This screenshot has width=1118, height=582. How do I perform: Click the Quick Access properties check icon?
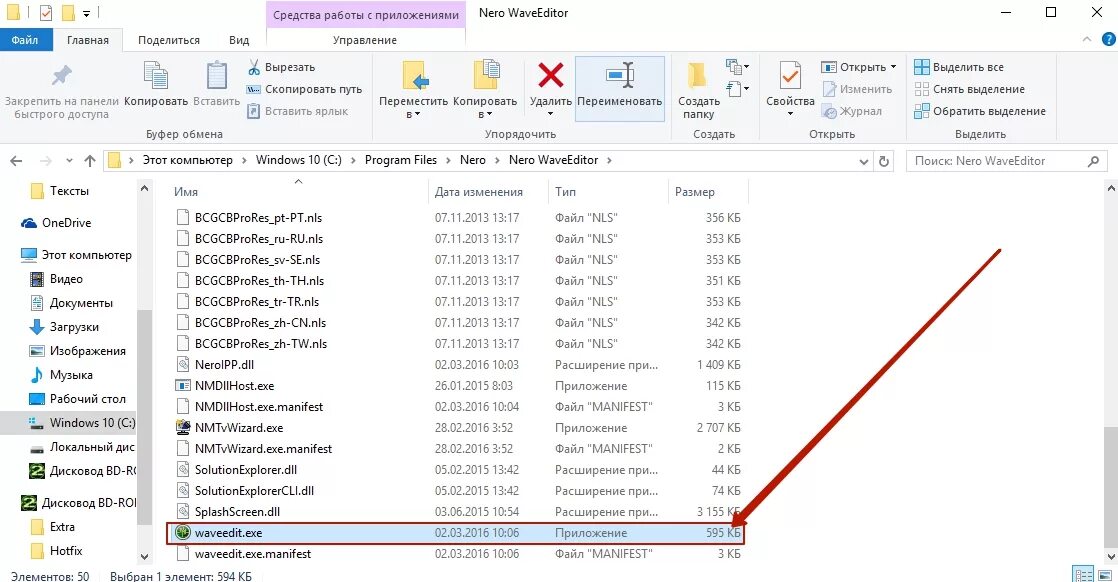pyautogui.click(x=46, y=13)
